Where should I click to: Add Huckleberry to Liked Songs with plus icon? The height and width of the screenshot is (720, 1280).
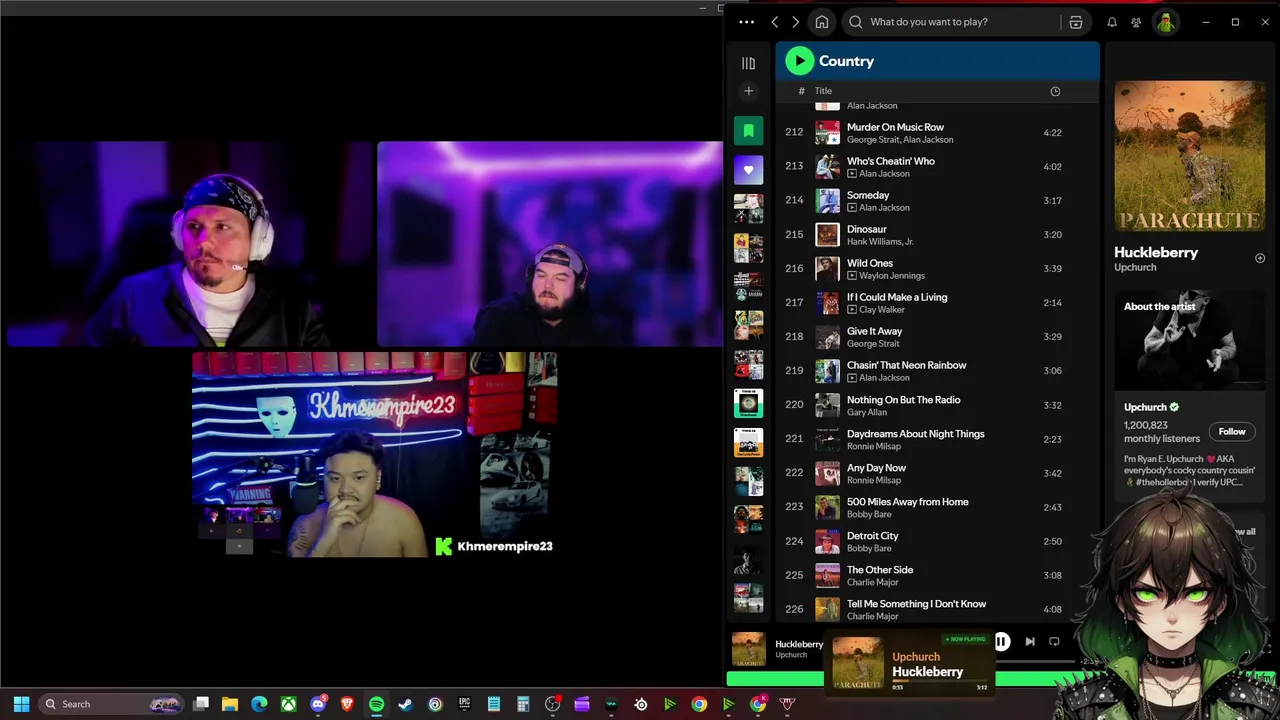(1260, 258)
